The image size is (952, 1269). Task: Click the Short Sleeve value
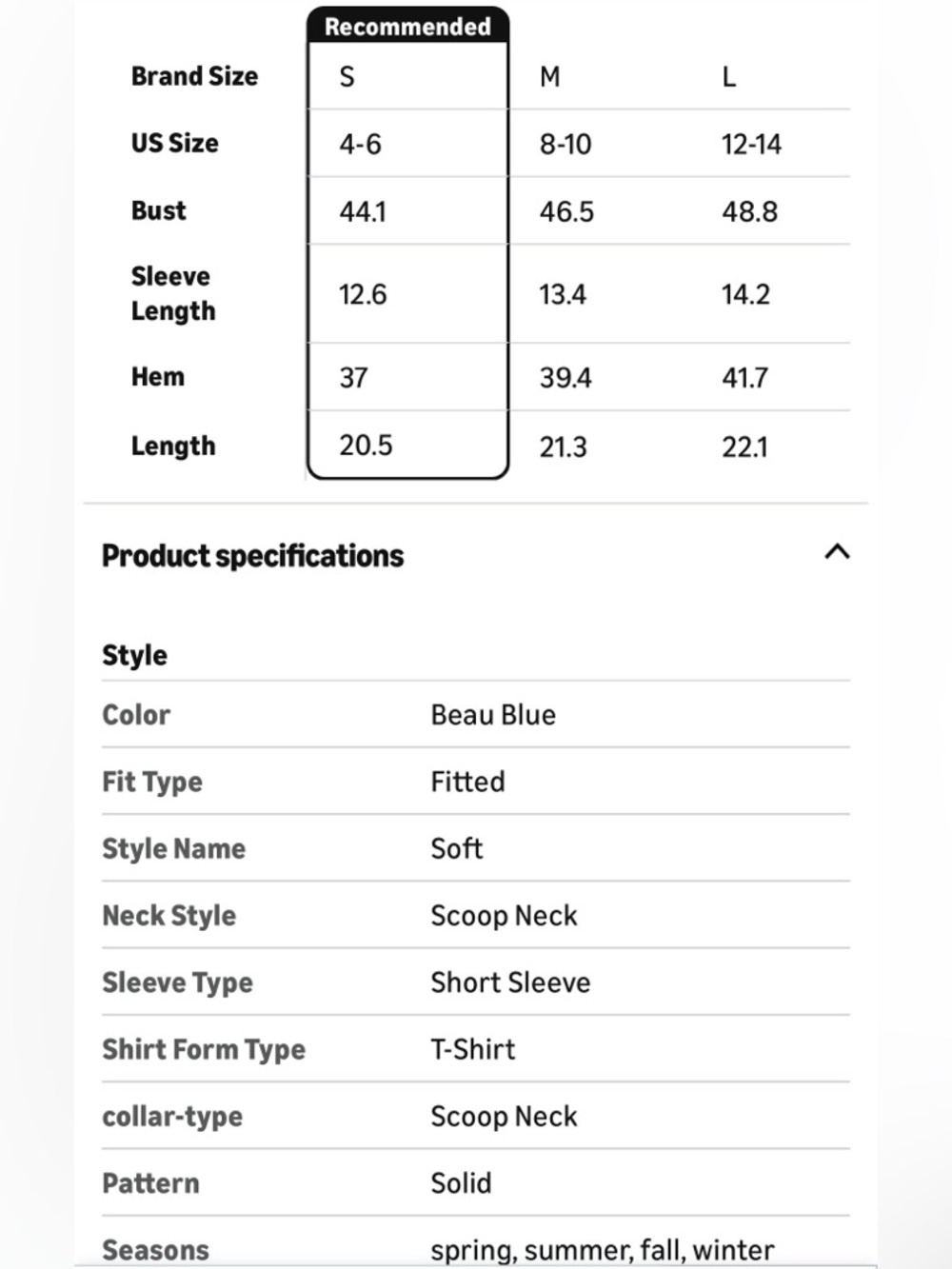(x=510, y=982)
